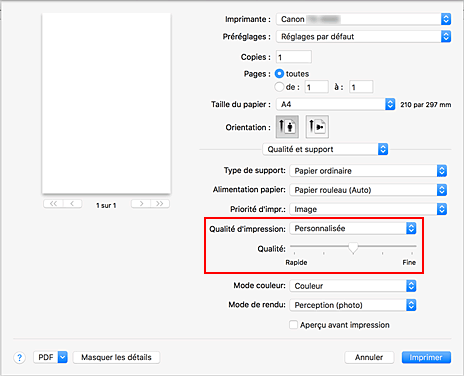This screenshot has height=376, width=464.
Task: Open the Imprimante dropdown
Action: [363, 19]
